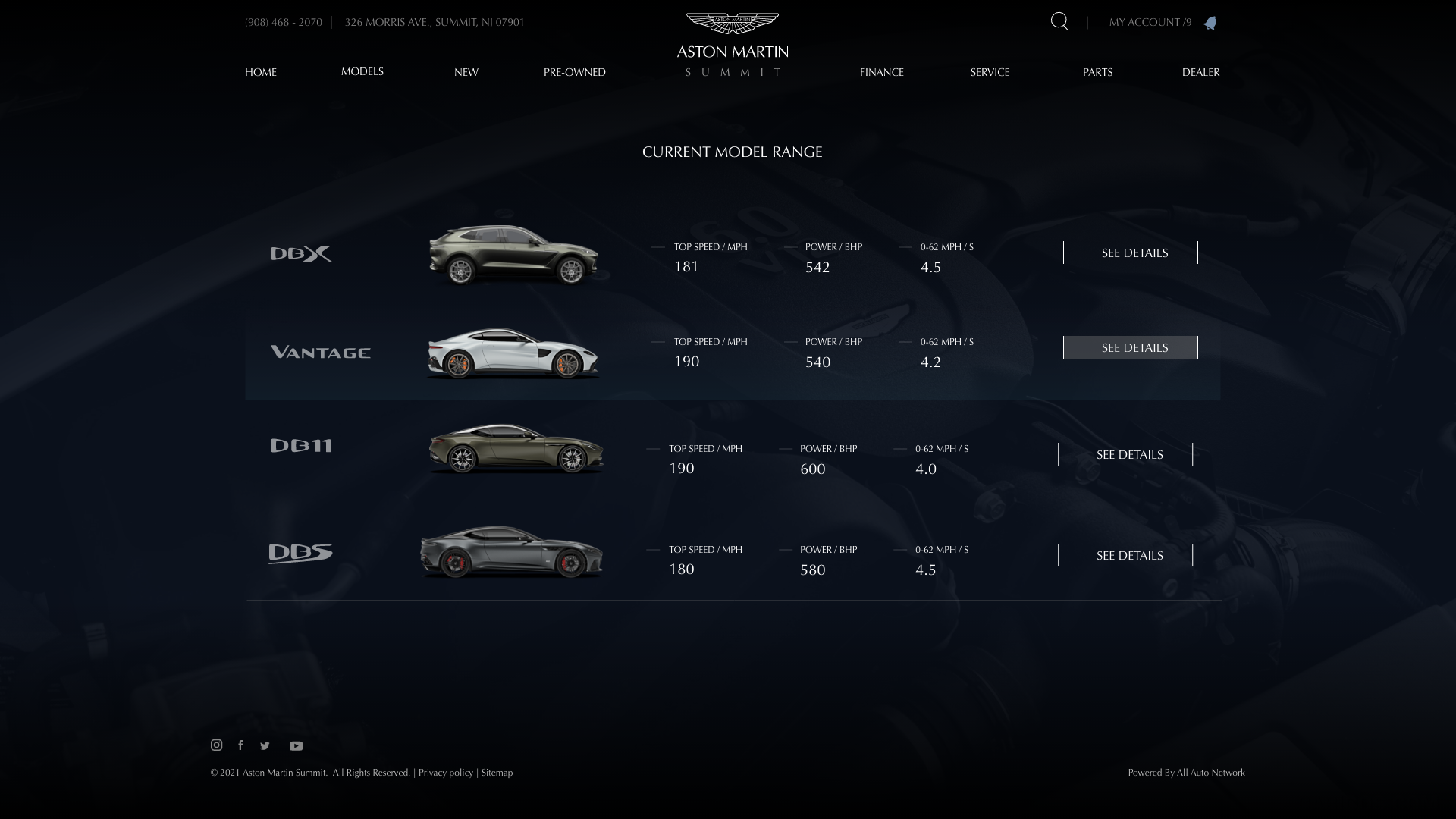The image size is (1456, 819).
Task: Click SEE DETAILS for the Vantage
Action: click(1131, 347)
